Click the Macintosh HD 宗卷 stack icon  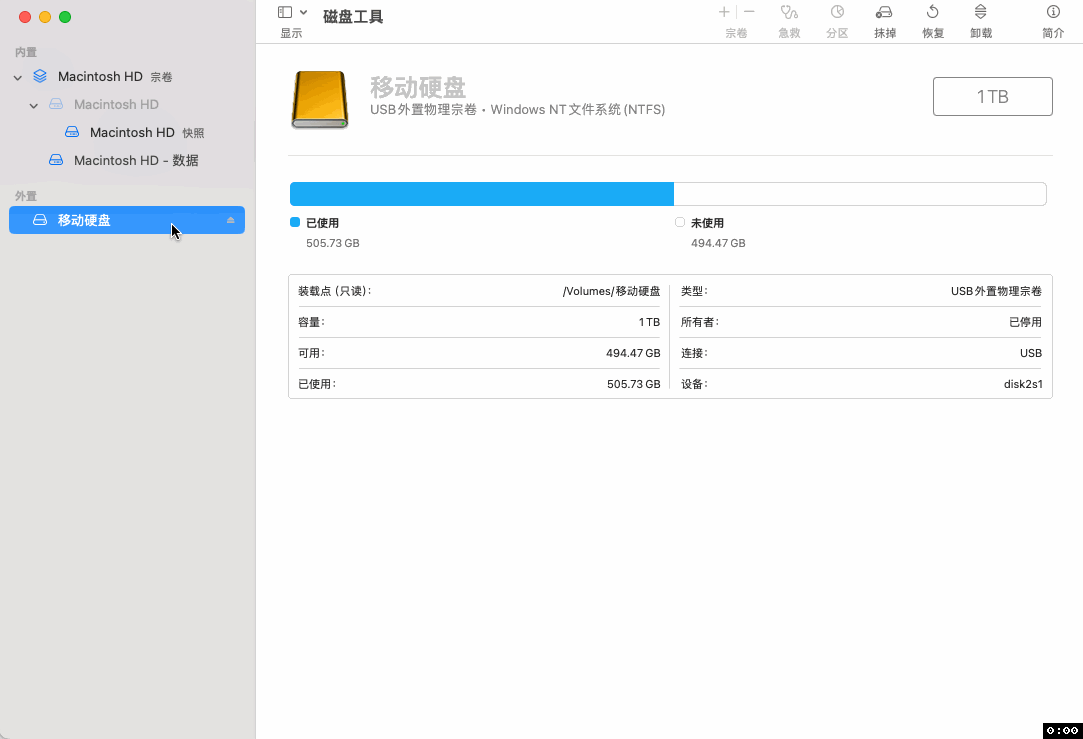point(40,76)
